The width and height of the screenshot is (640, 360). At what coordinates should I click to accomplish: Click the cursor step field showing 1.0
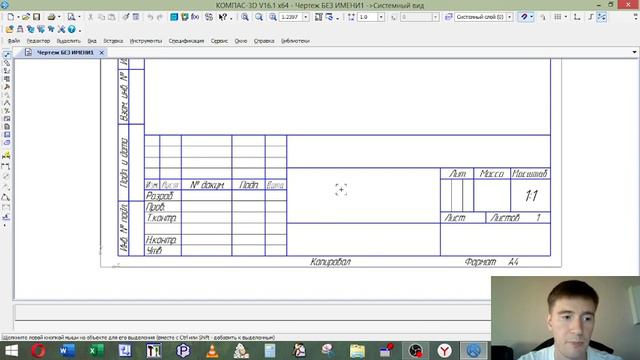tap(367, 17)
